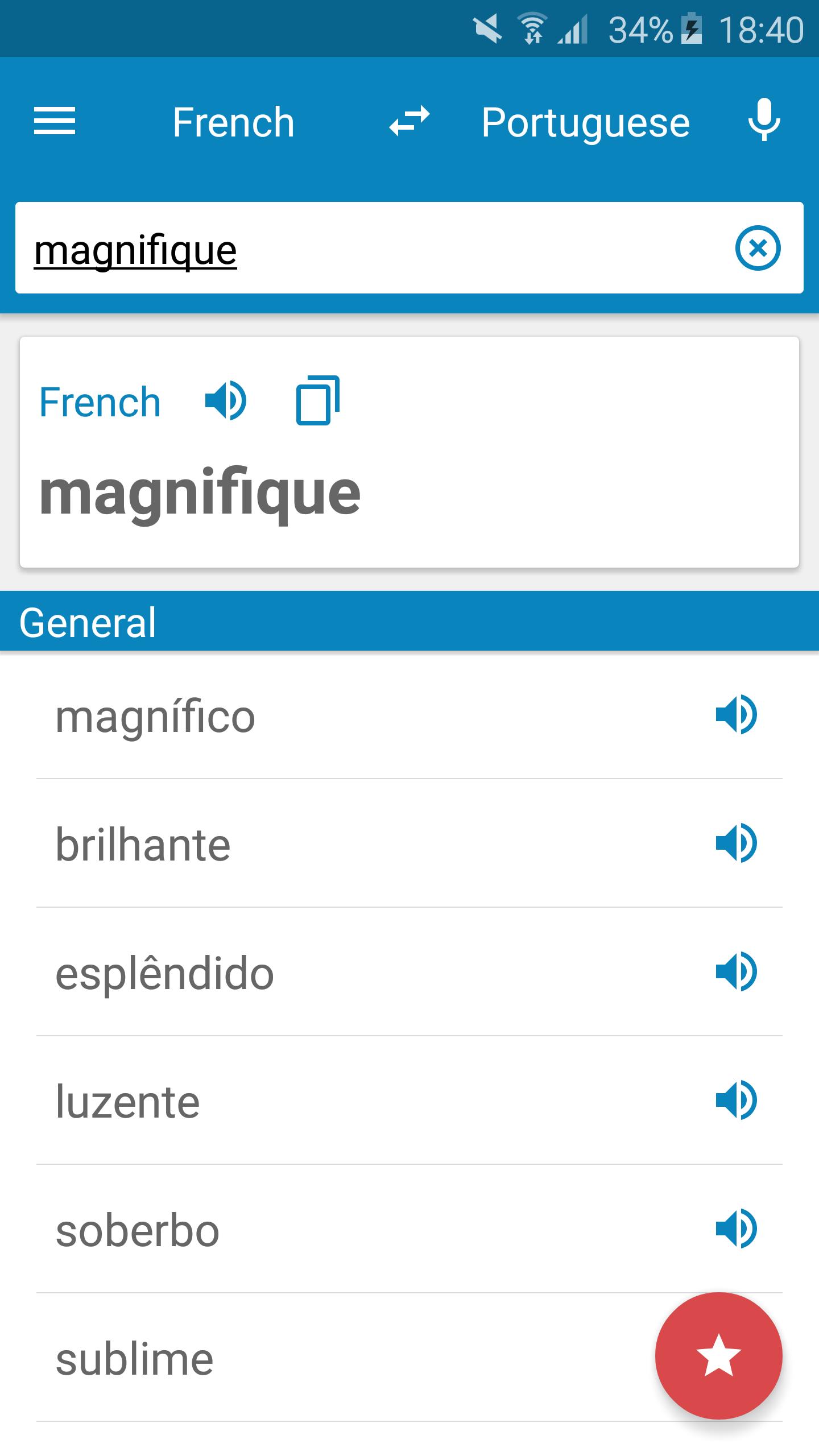Play French pronunciation of magnifique

(226, 401)
